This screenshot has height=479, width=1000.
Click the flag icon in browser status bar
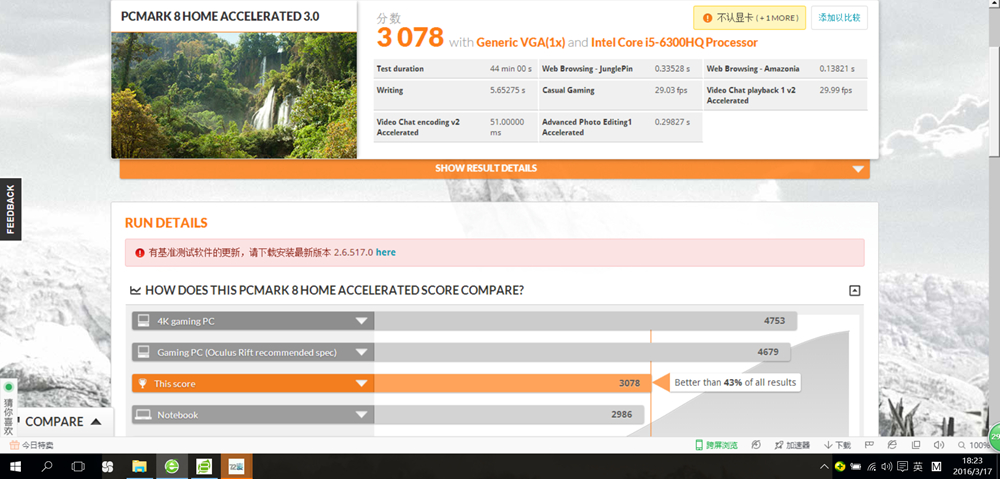[869, 445]
